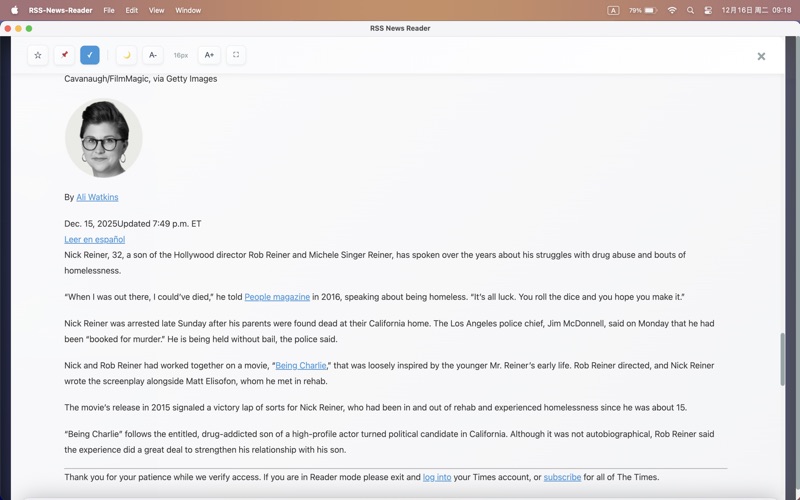The width and height of the screenshot is (800, 500).
Task: Open the People magazine link
Action: point(277,297)
